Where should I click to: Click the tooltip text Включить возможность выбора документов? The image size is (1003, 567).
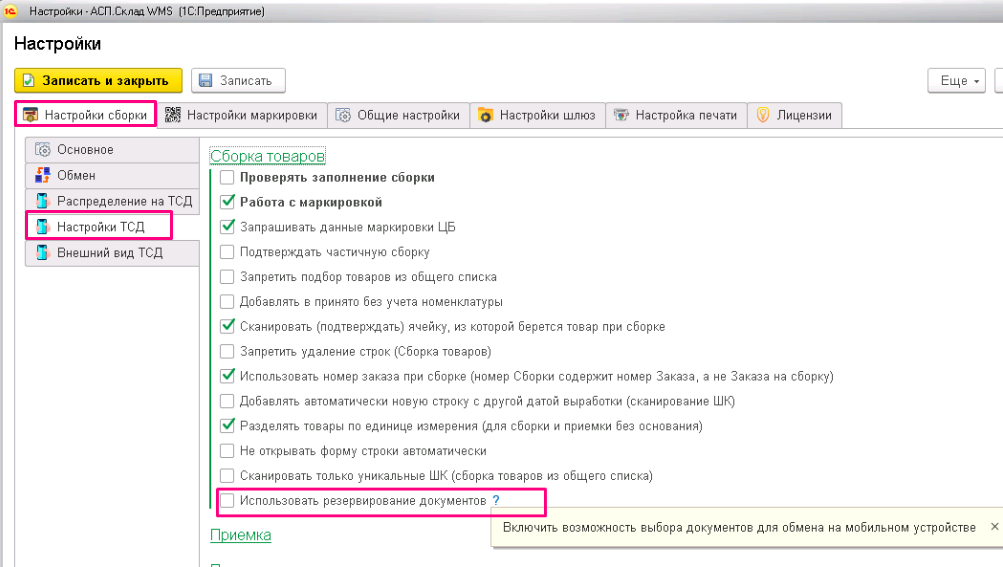pos(739,527)
